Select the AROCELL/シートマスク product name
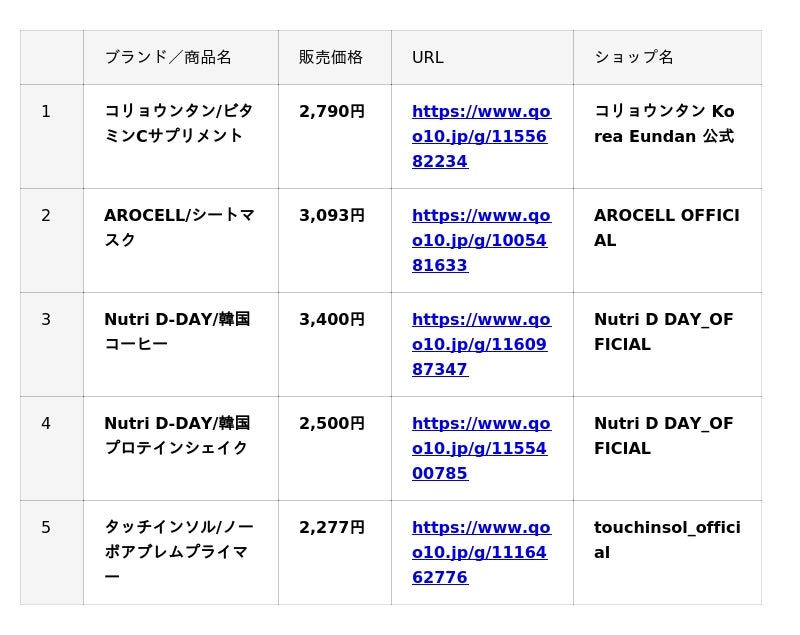This screenshot has width=800, height=635. pos(178,228)
